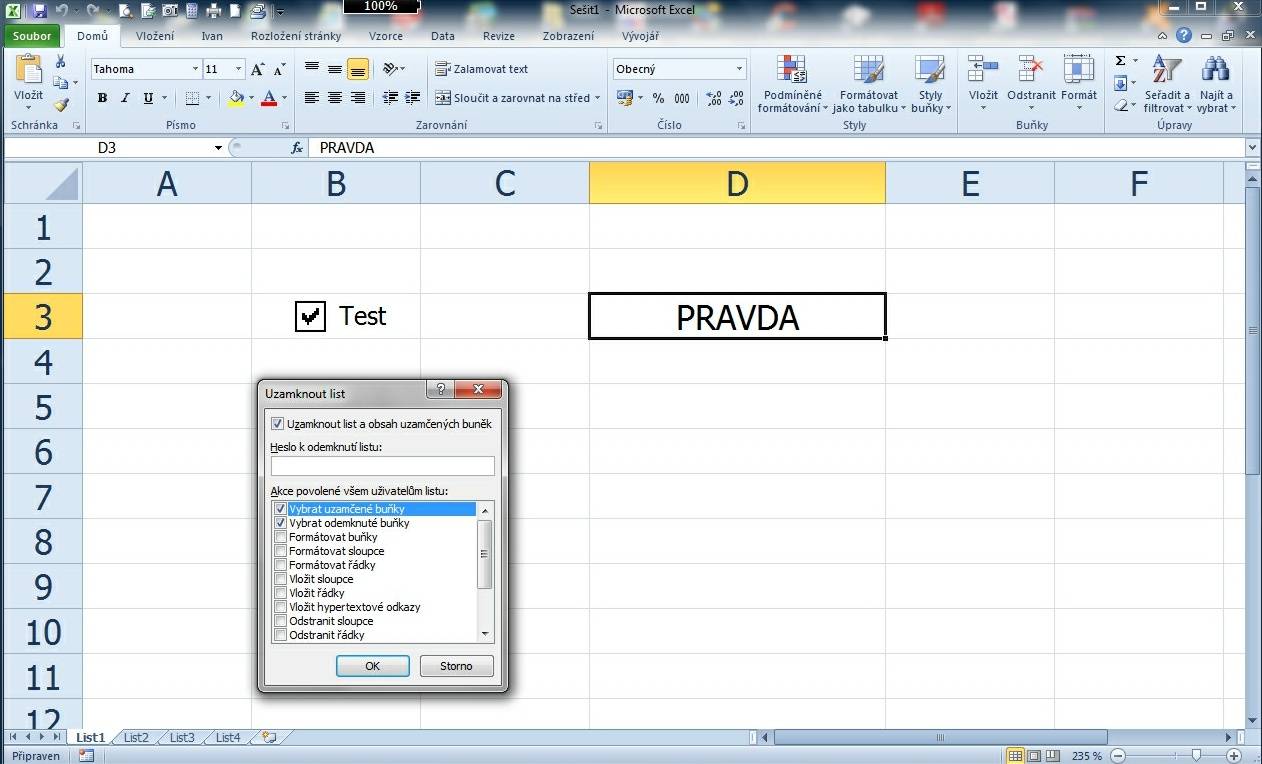Decrease indent in the alignment group
Image resolution: width=1262 pixels, height=764 pixels.
point(390,98)
